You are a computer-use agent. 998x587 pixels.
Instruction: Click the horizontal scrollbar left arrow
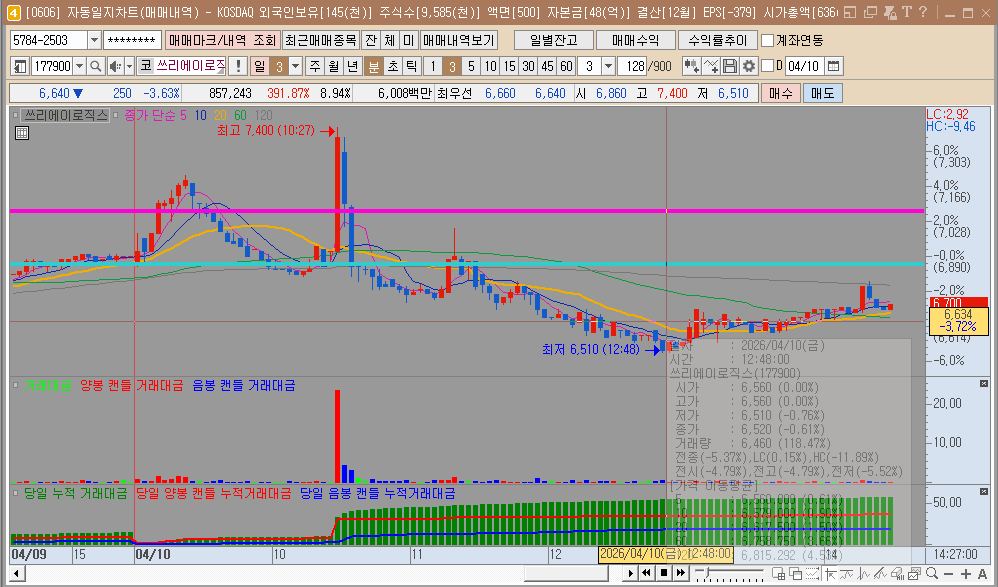[17, 574]
